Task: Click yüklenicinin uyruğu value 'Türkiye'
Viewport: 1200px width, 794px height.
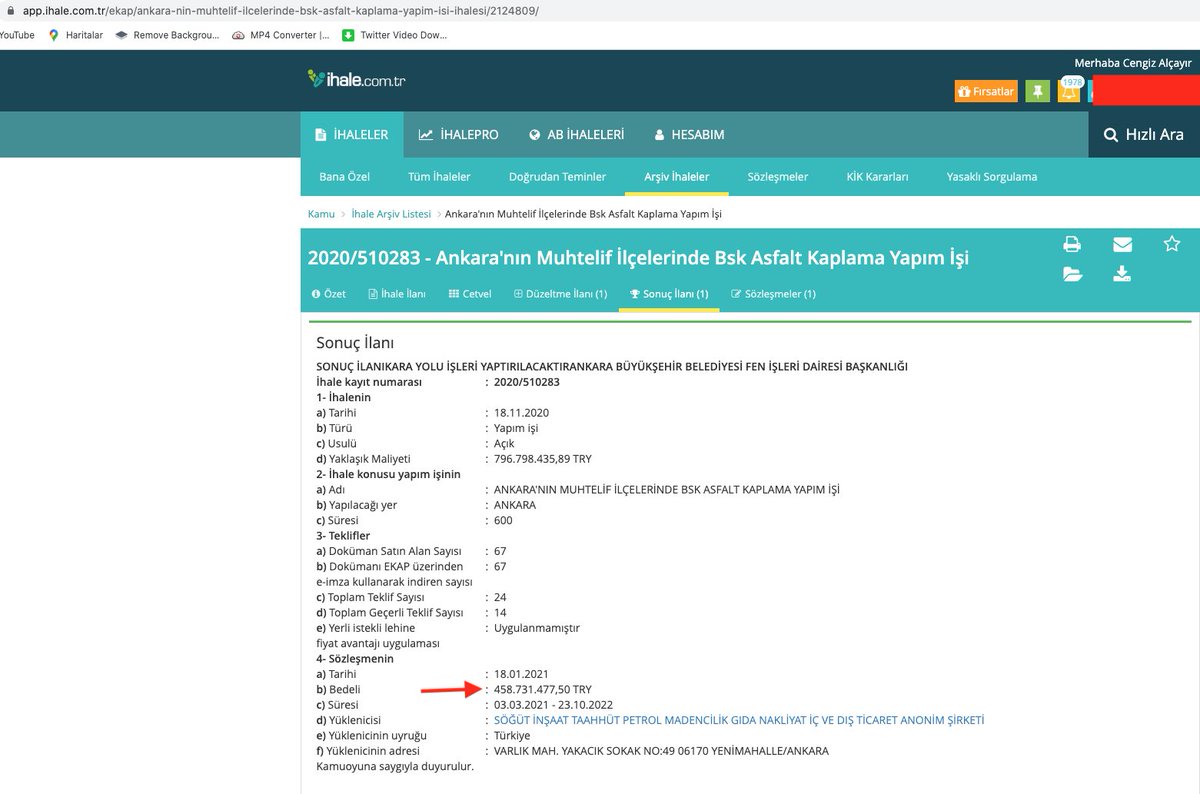Action: [512, 735]
